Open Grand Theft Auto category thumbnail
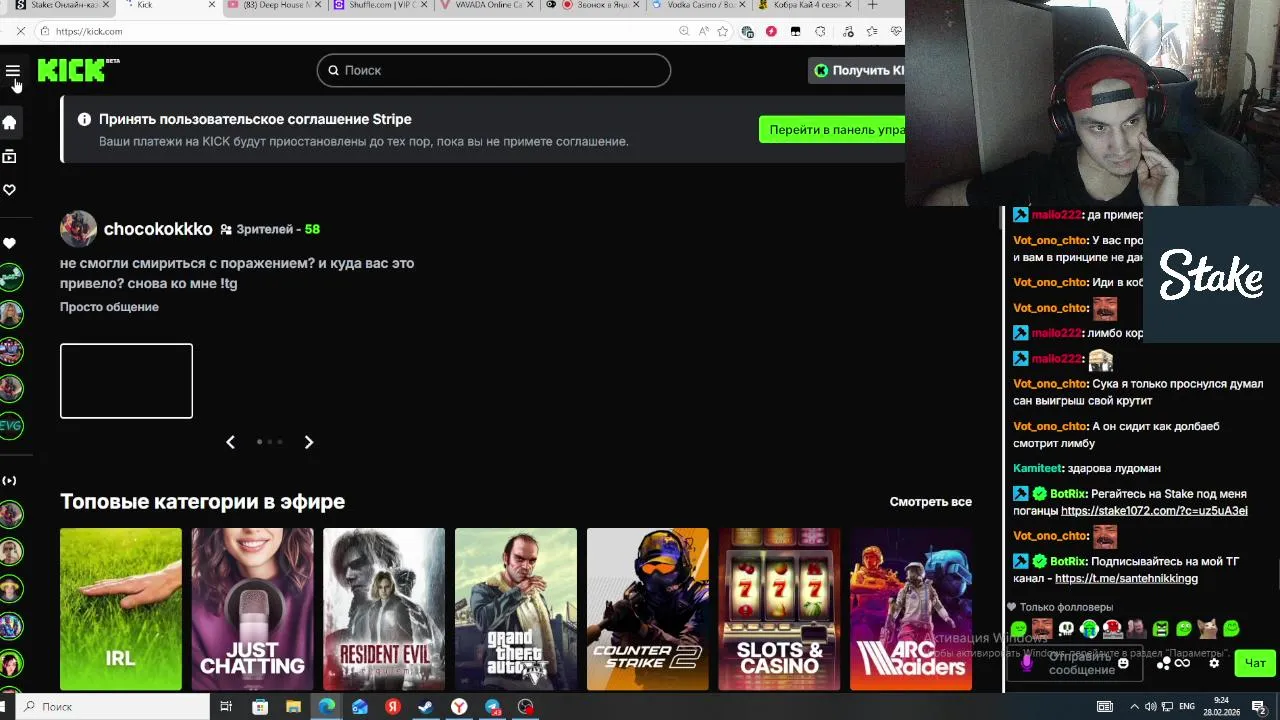 [x=516, y=609]
